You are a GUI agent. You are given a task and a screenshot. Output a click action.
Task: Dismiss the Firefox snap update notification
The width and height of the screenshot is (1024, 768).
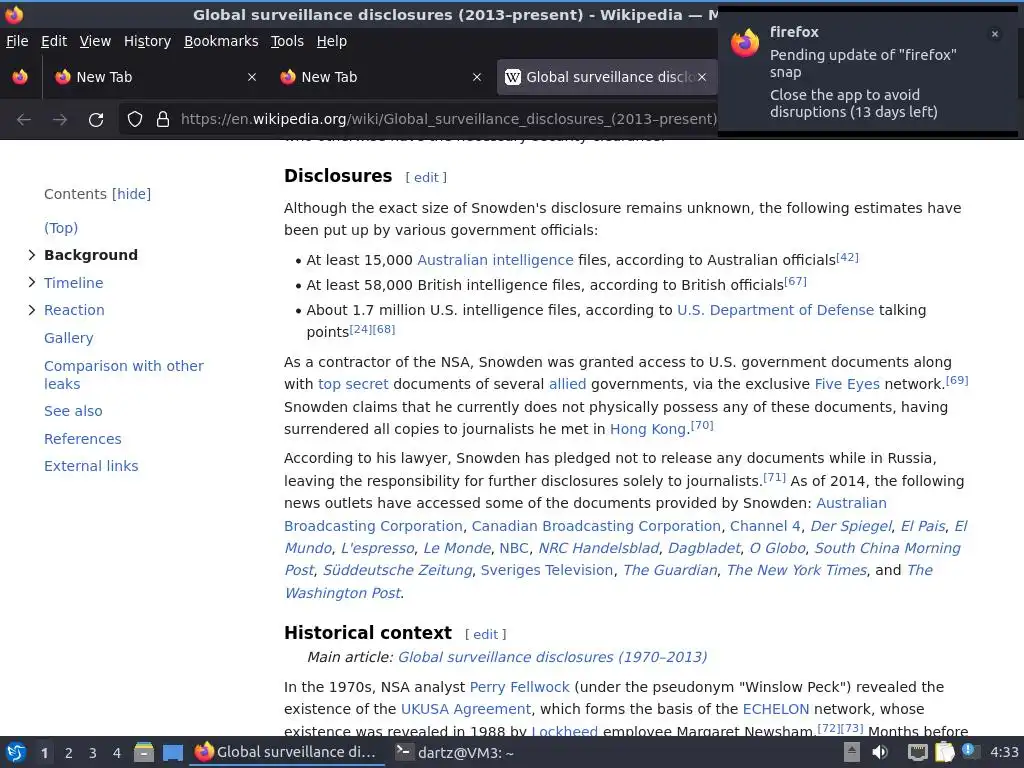[x=995, y=34]
